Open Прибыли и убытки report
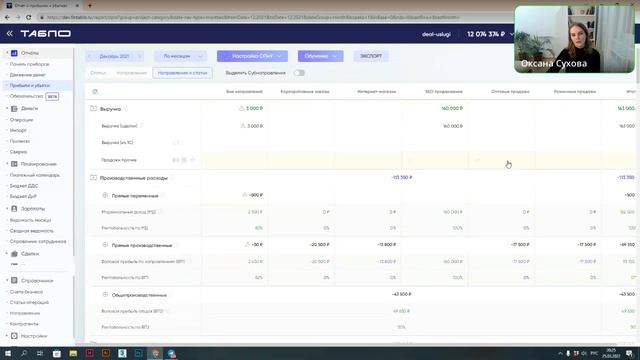This screenshot has width=640, height=360. click(30, 86)
